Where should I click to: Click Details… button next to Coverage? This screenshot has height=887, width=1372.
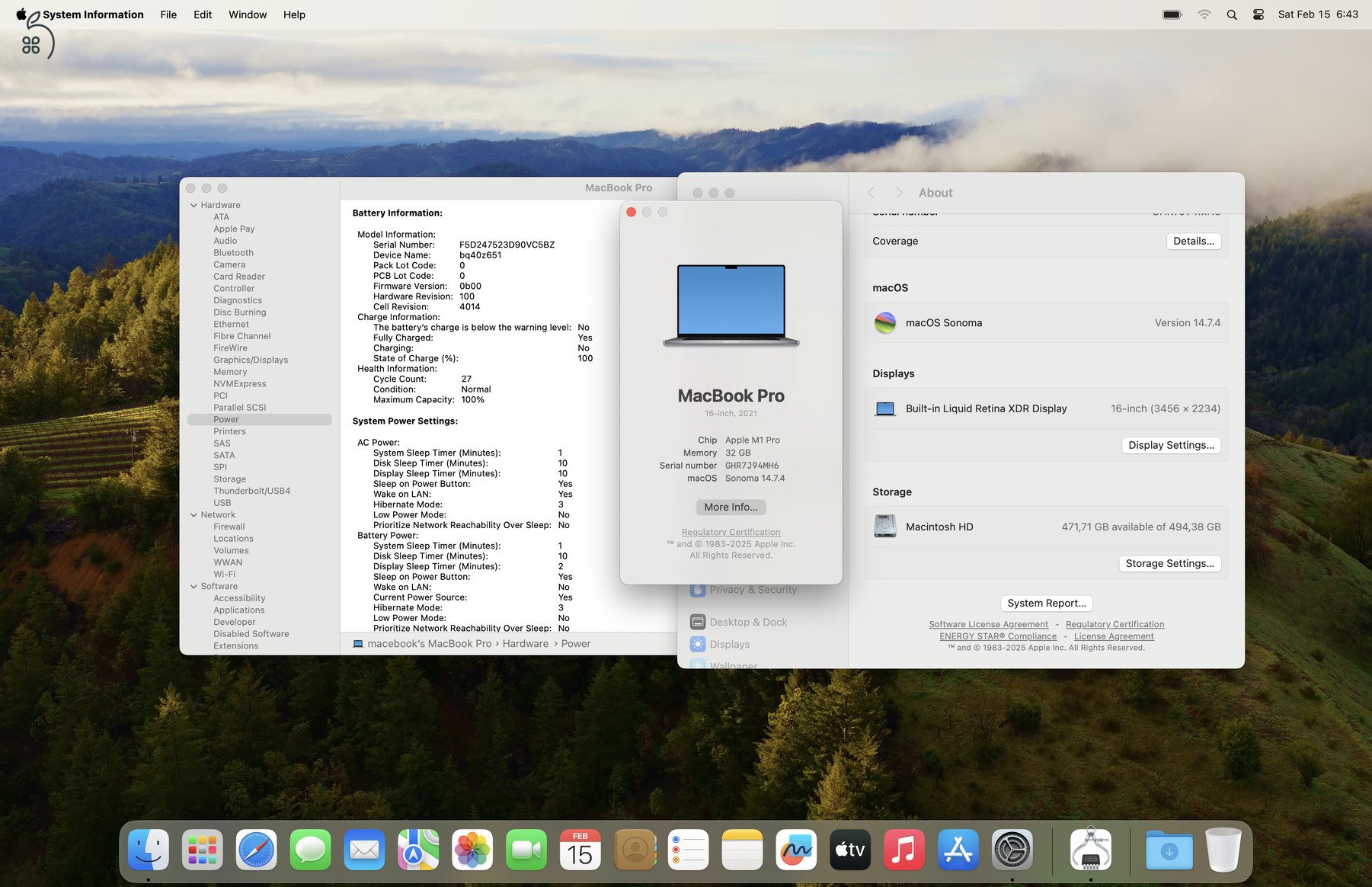(x=1194, y=241)
